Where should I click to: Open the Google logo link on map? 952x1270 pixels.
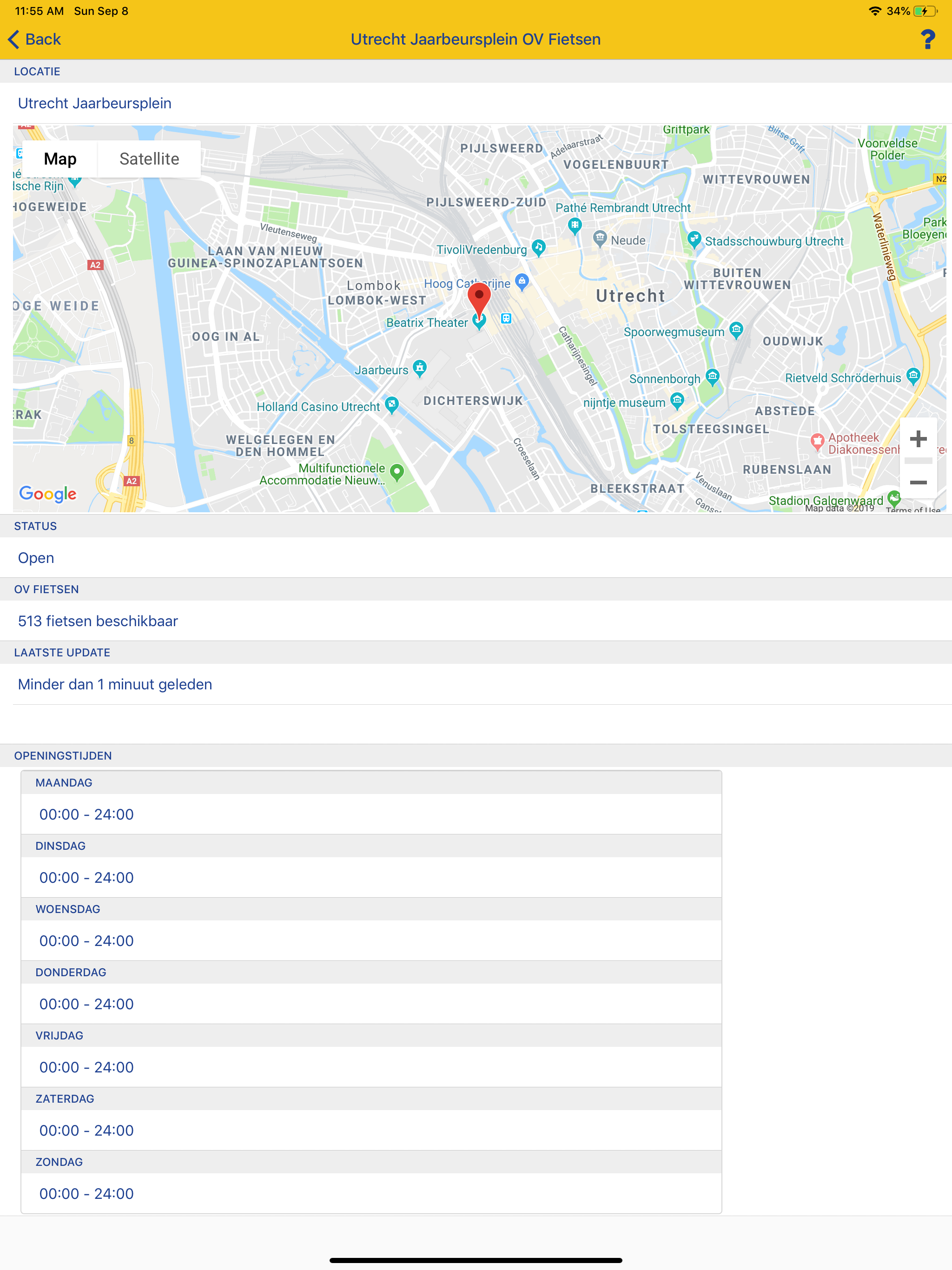click(48, 494)
